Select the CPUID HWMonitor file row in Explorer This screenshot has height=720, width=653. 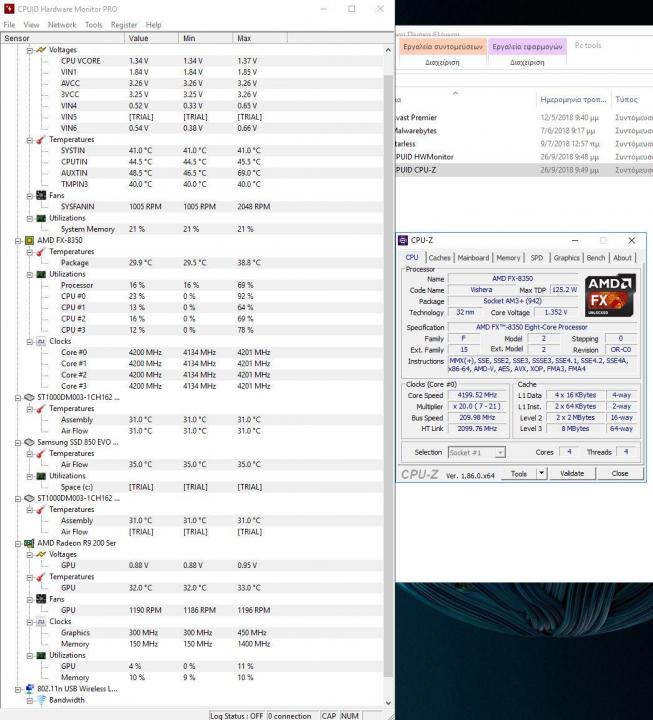524,157
